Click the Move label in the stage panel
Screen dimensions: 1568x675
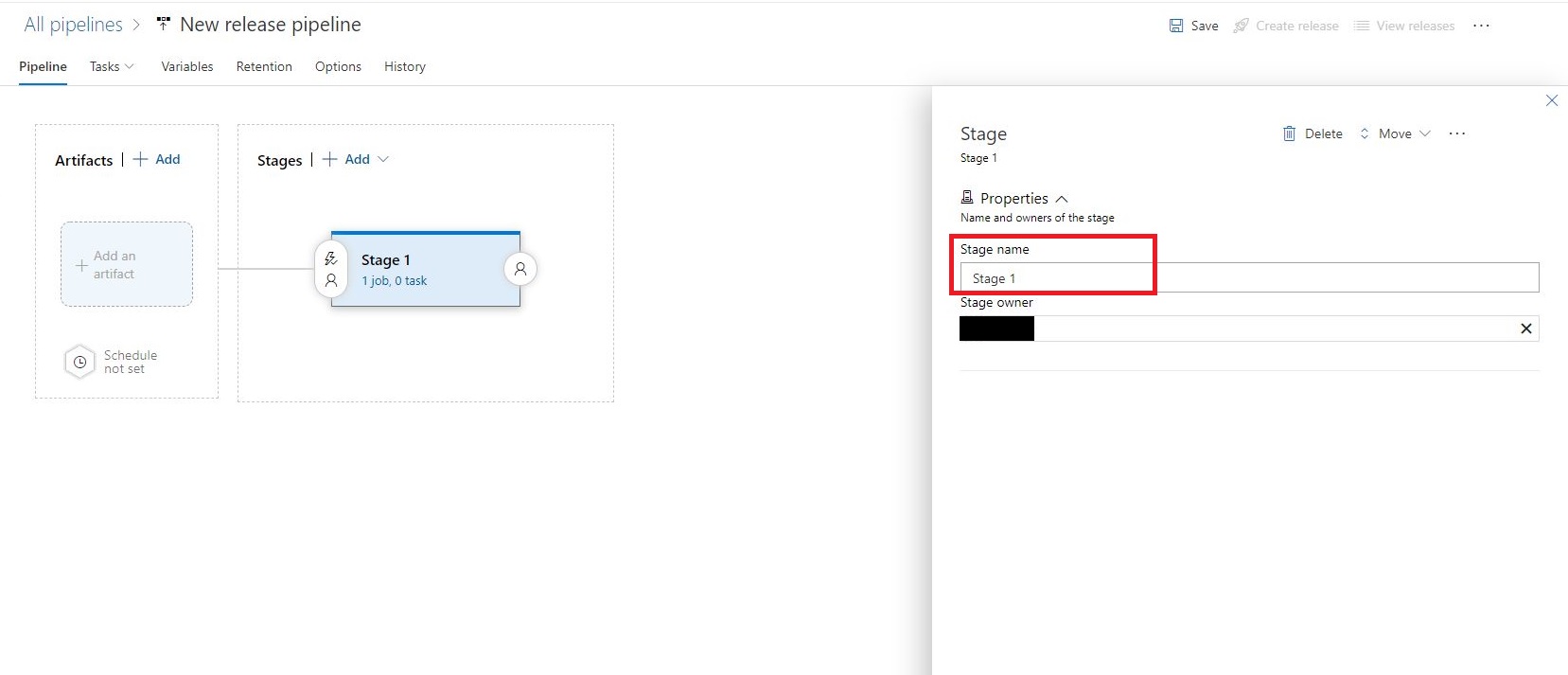click(x=1395, y=133)
